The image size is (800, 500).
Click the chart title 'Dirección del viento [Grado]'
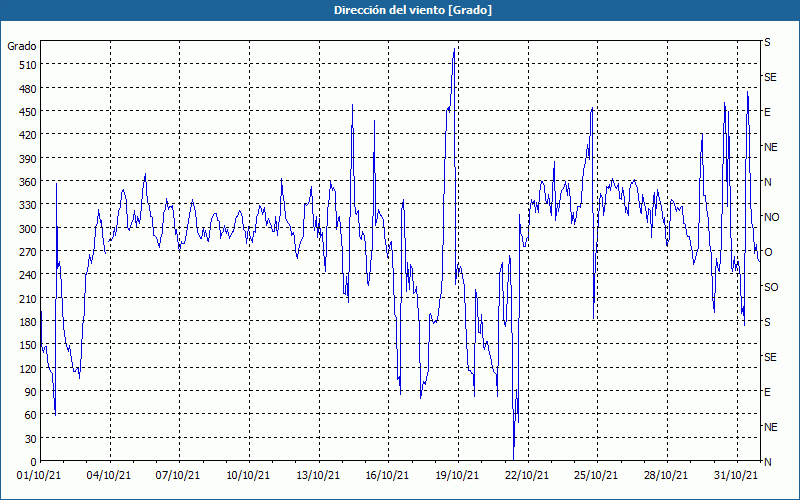(413, 10)
